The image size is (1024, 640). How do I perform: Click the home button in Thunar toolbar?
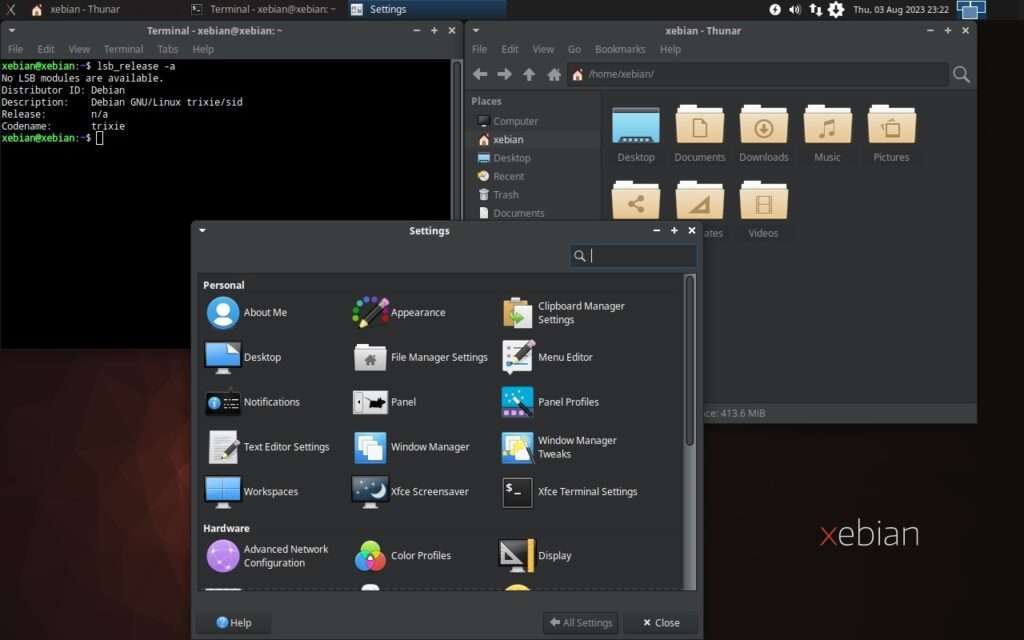coord(552,74)
